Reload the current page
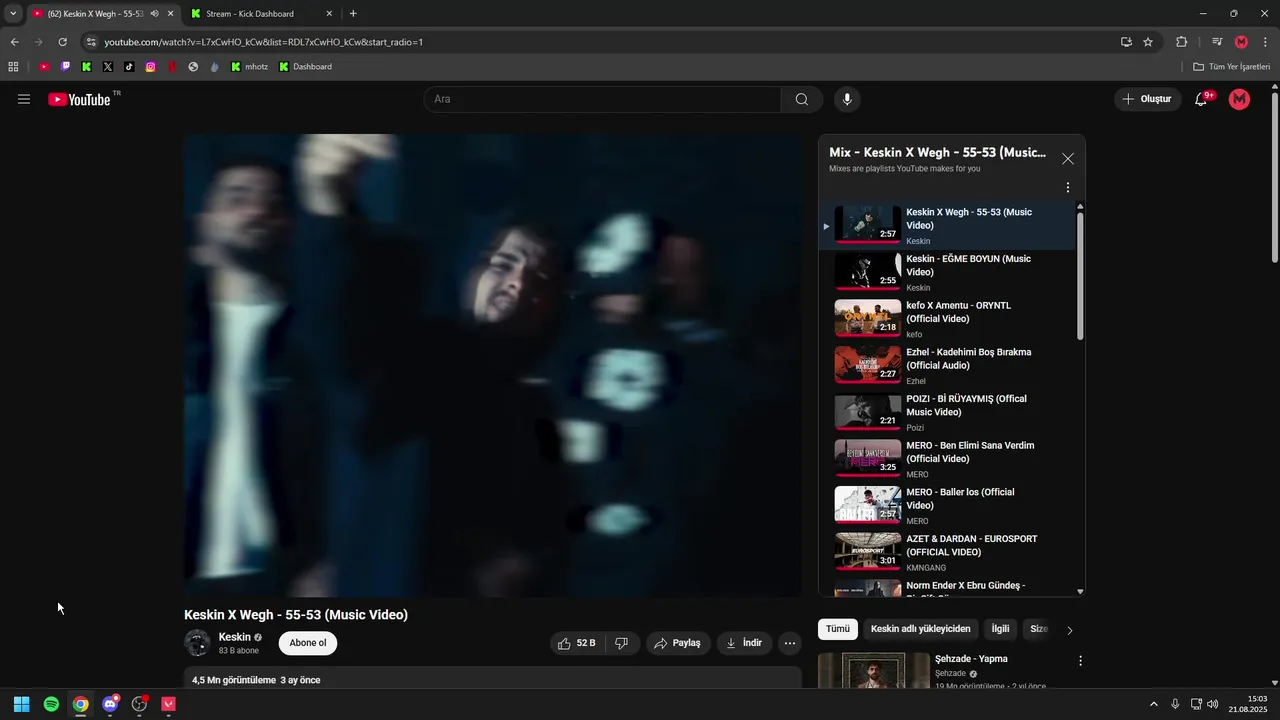 [62, 42]
